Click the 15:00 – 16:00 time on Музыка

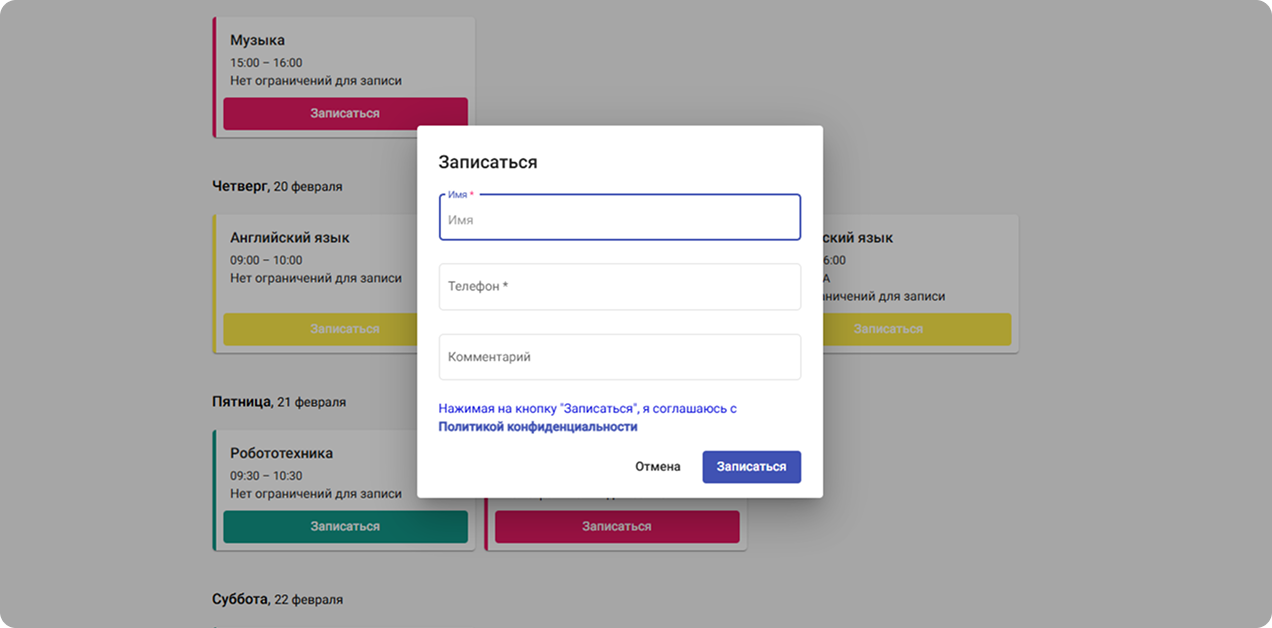point(266,62)
